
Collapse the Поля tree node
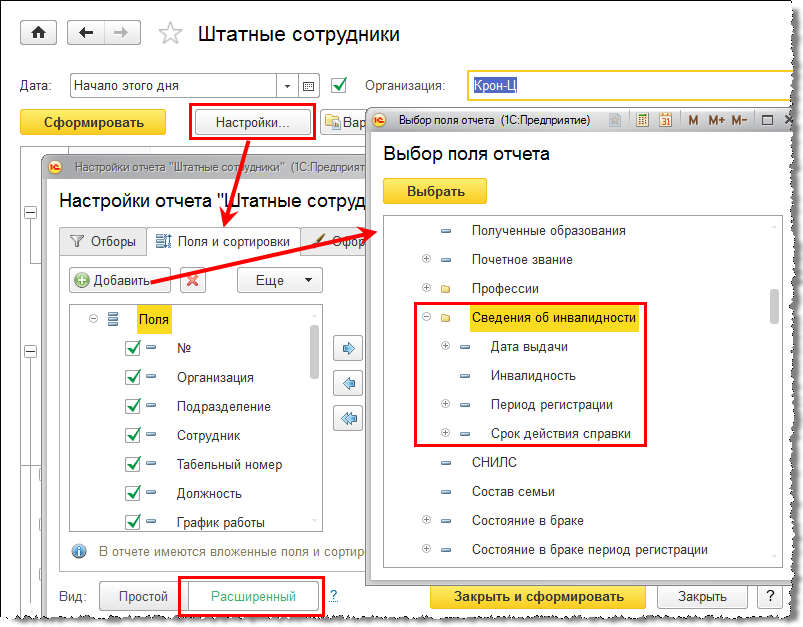coord(93,319)
